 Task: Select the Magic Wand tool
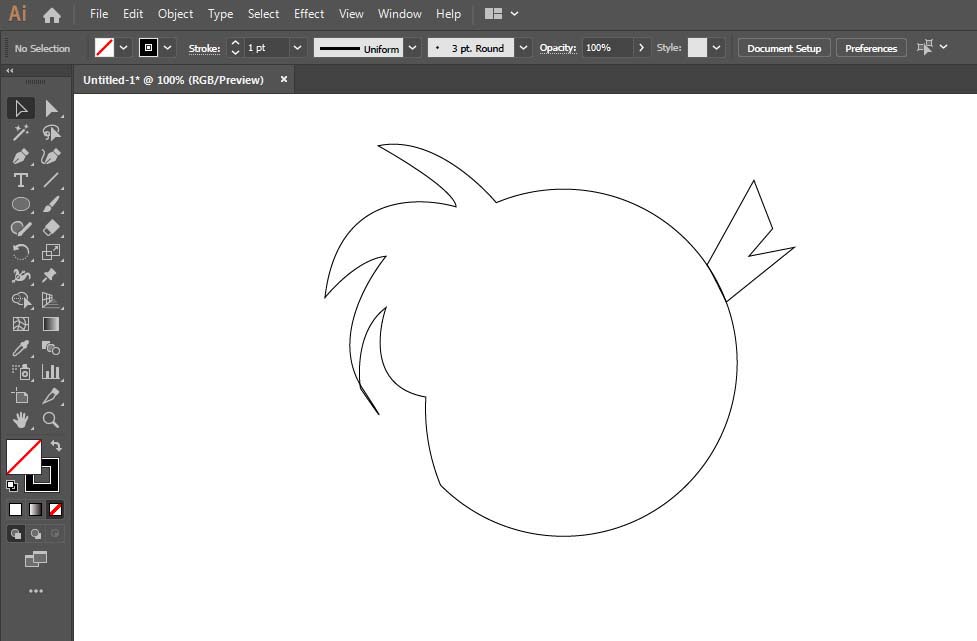coord(21,132)
